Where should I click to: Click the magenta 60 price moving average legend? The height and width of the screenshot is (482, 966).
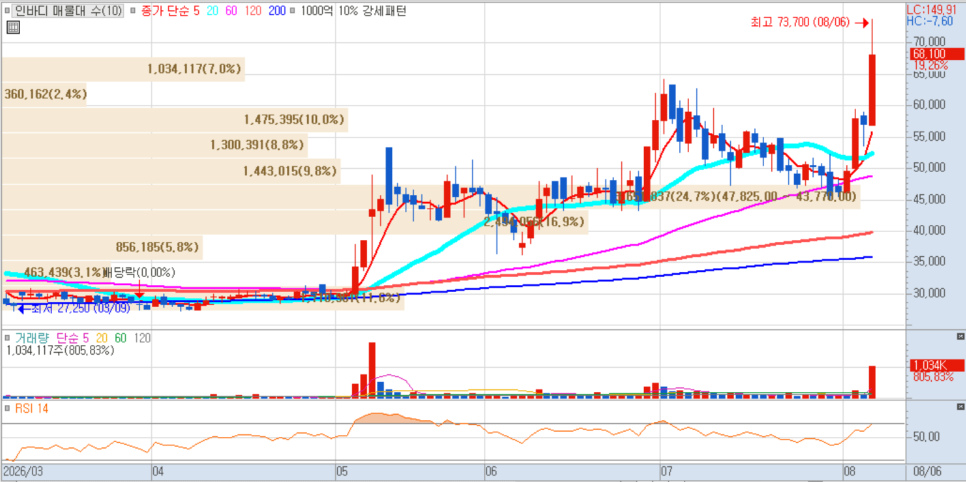pyautogui.click(x=233, y=11)
